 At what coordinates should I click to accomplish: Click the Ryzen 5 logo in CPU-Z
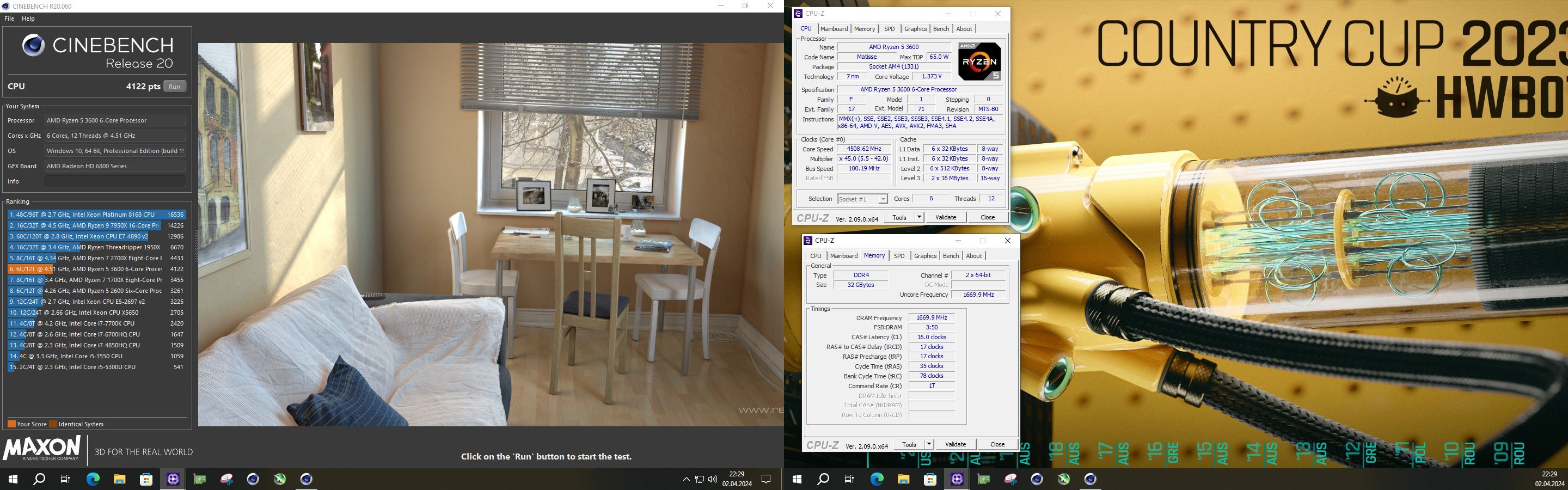pos(979,61)
